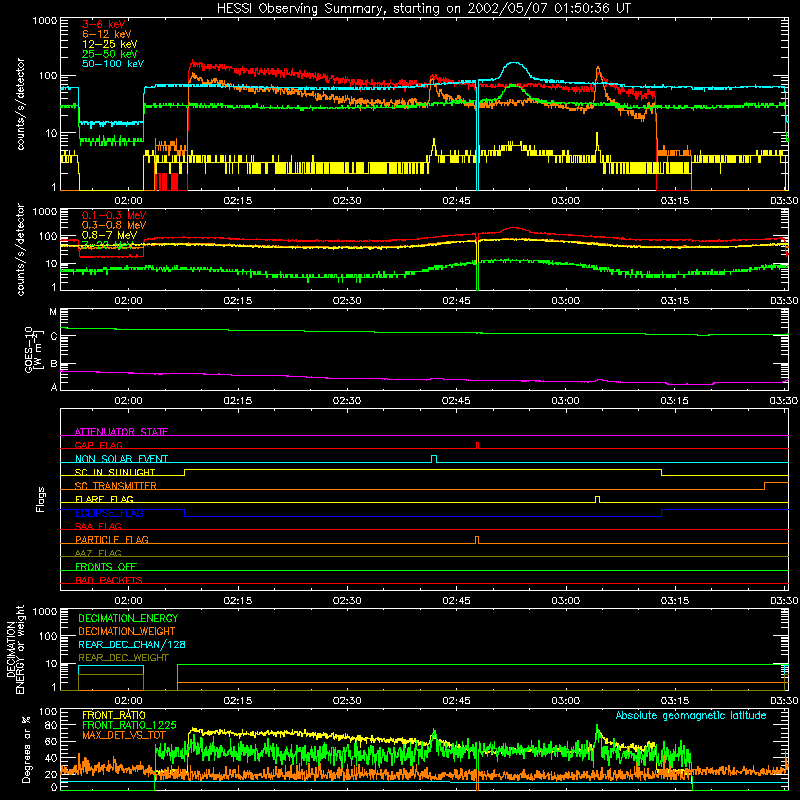Click the PARTICLE_FLAG label

click(112, 540)
